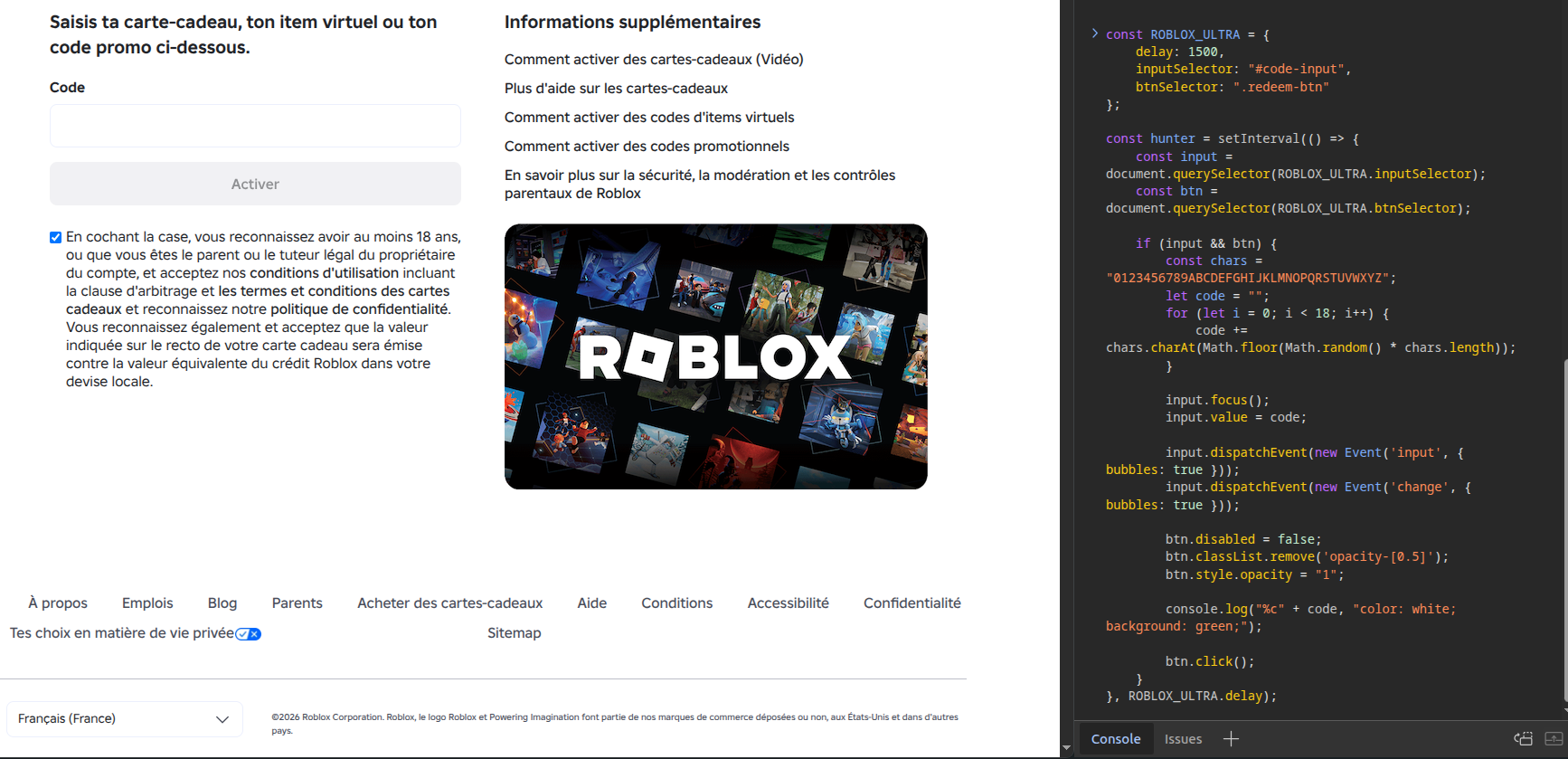Select the Console tab in drawer
This screenshot has width=1568, height=759.
pos(1115,739)
